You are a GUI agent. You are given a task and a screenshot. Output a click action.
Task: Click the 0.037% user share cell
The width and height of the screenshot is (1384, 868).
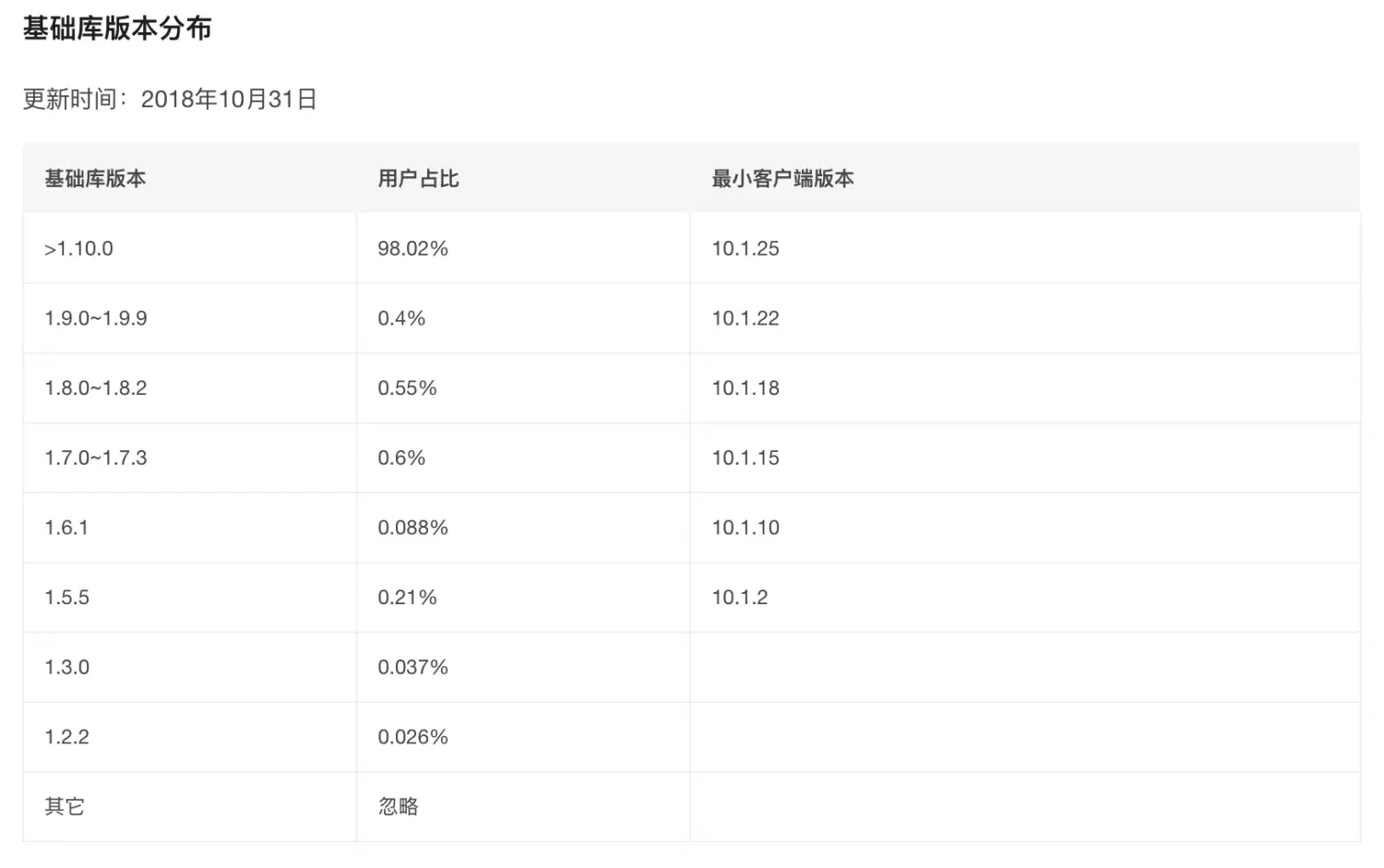pyautogui.click(x=412, y=667)
